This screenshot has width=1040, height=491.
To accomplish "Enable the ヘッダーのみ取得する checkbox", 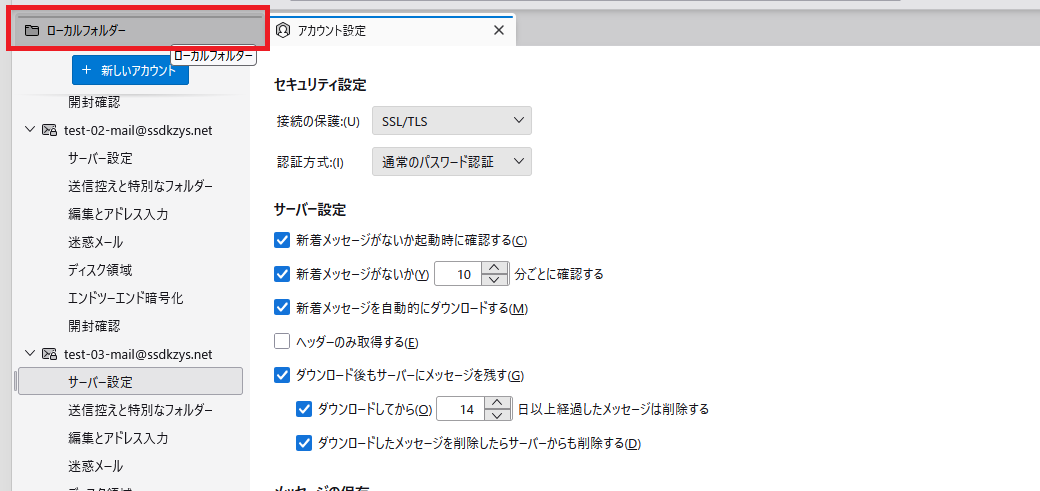I will point(282,342).
